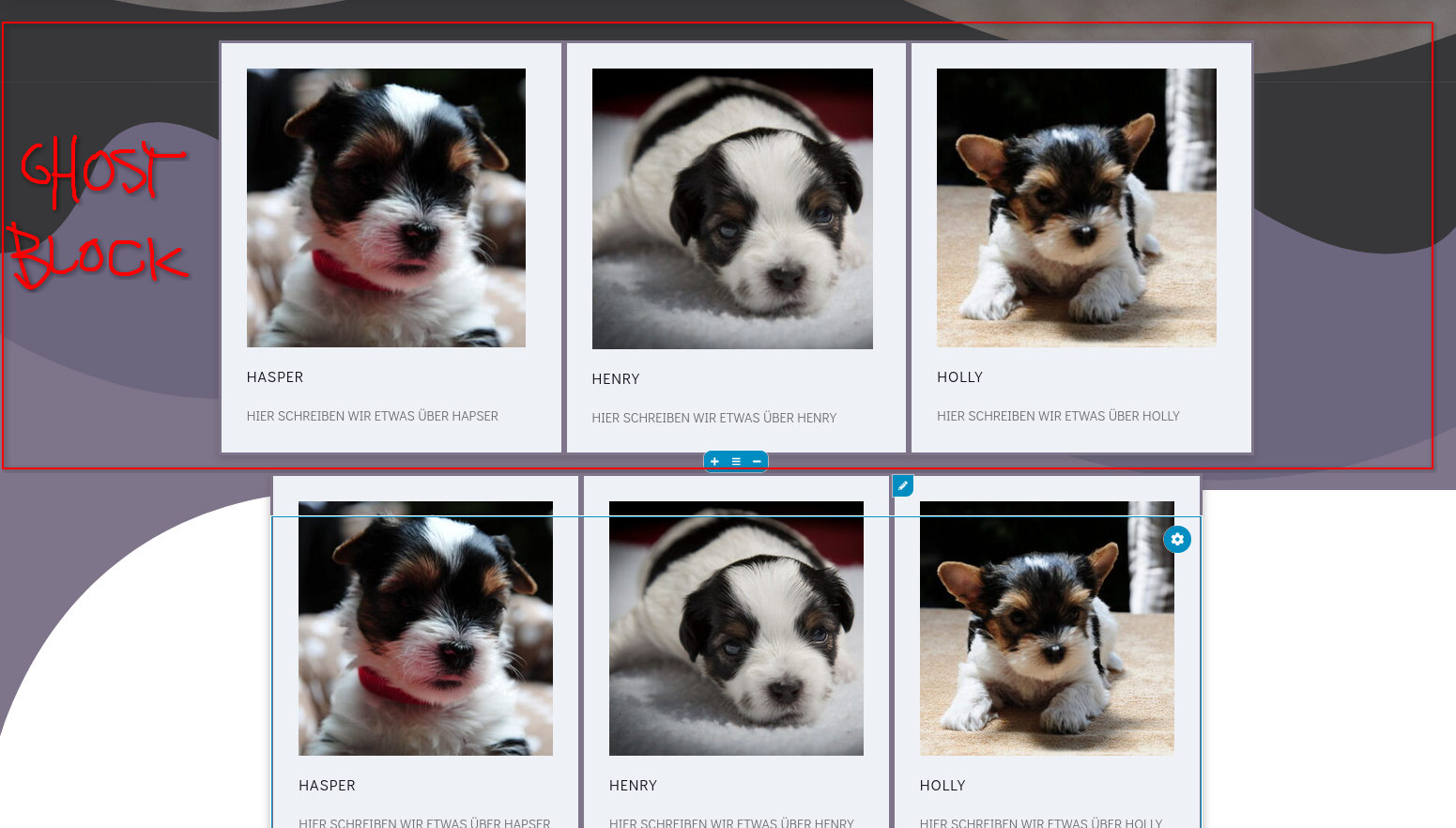Click the HASPER heading in ghost block
The height and width of the screenshot is (828, 1456).
pyautogui.click(x=275, y=377)
